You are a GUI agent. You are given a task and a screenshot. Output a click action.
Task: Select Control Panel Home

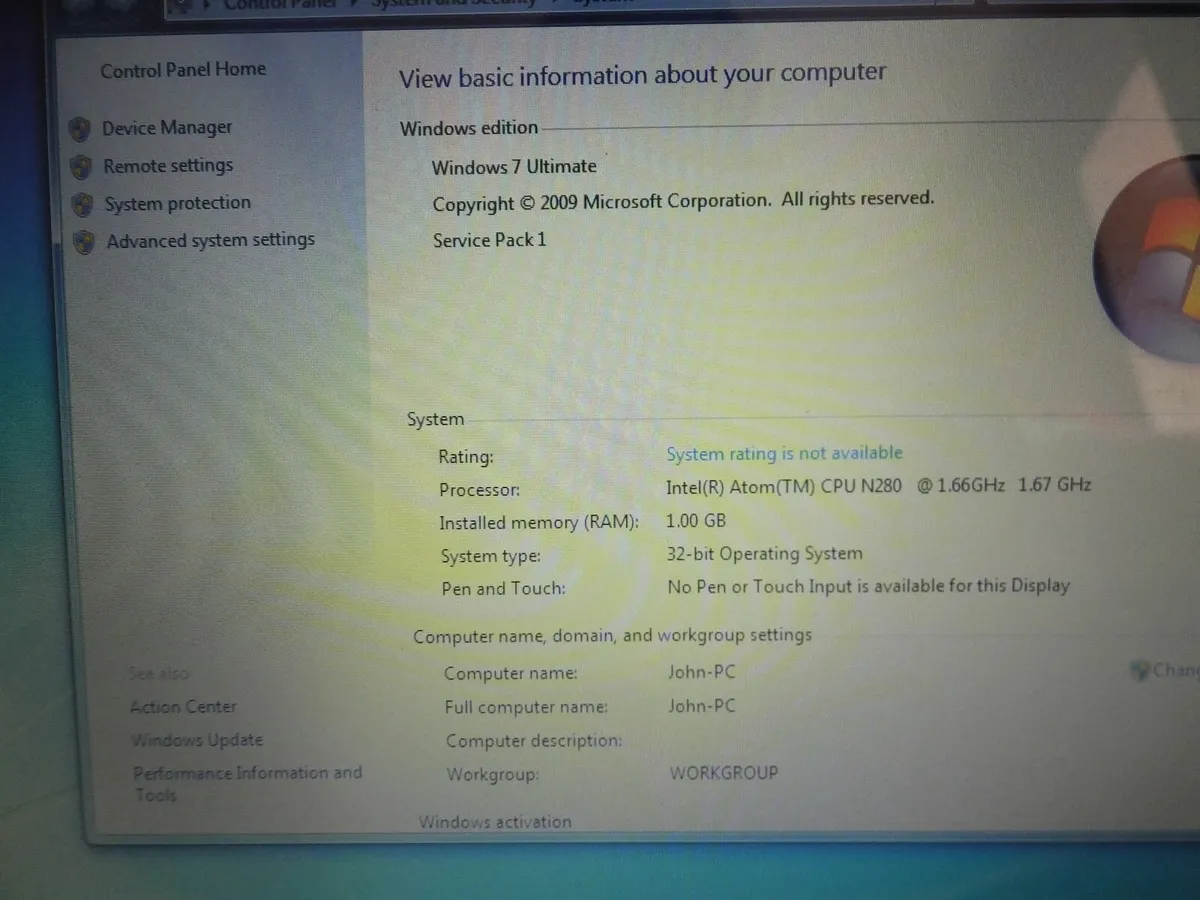[183, 69]
